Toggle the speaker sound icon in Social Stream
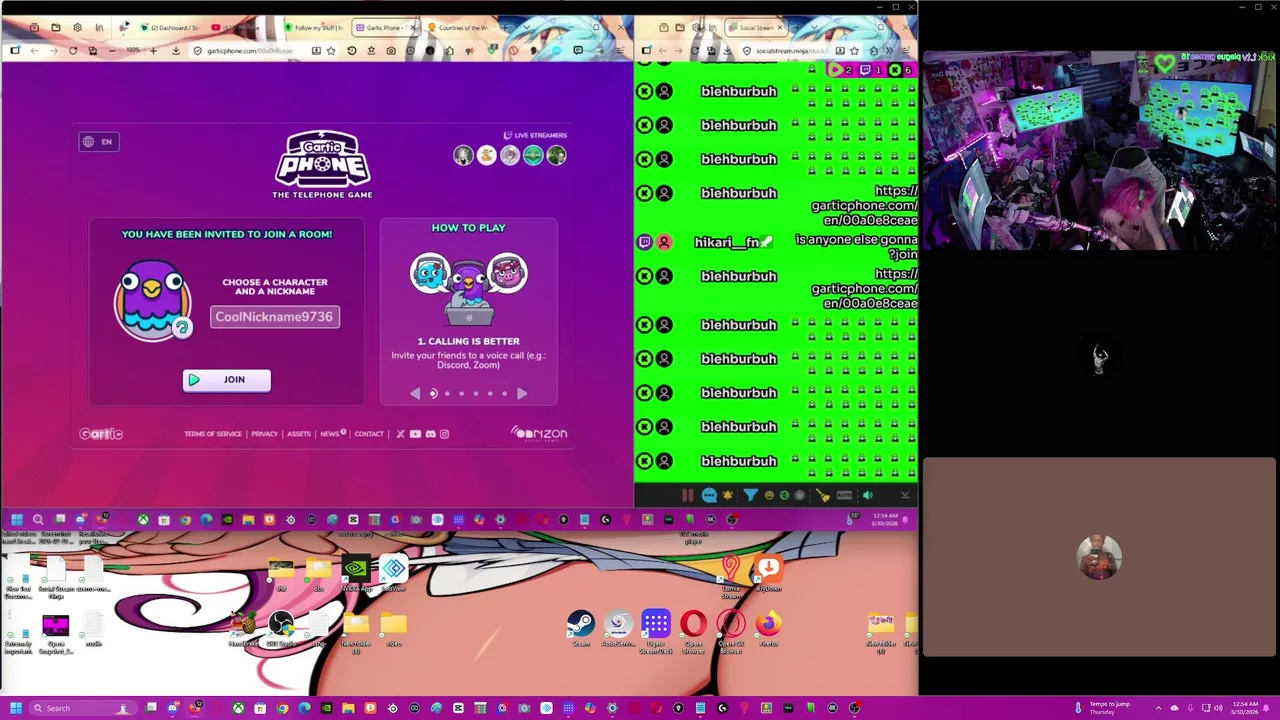This screenshot has height=720, width=1280. click(x=868, y=495)
